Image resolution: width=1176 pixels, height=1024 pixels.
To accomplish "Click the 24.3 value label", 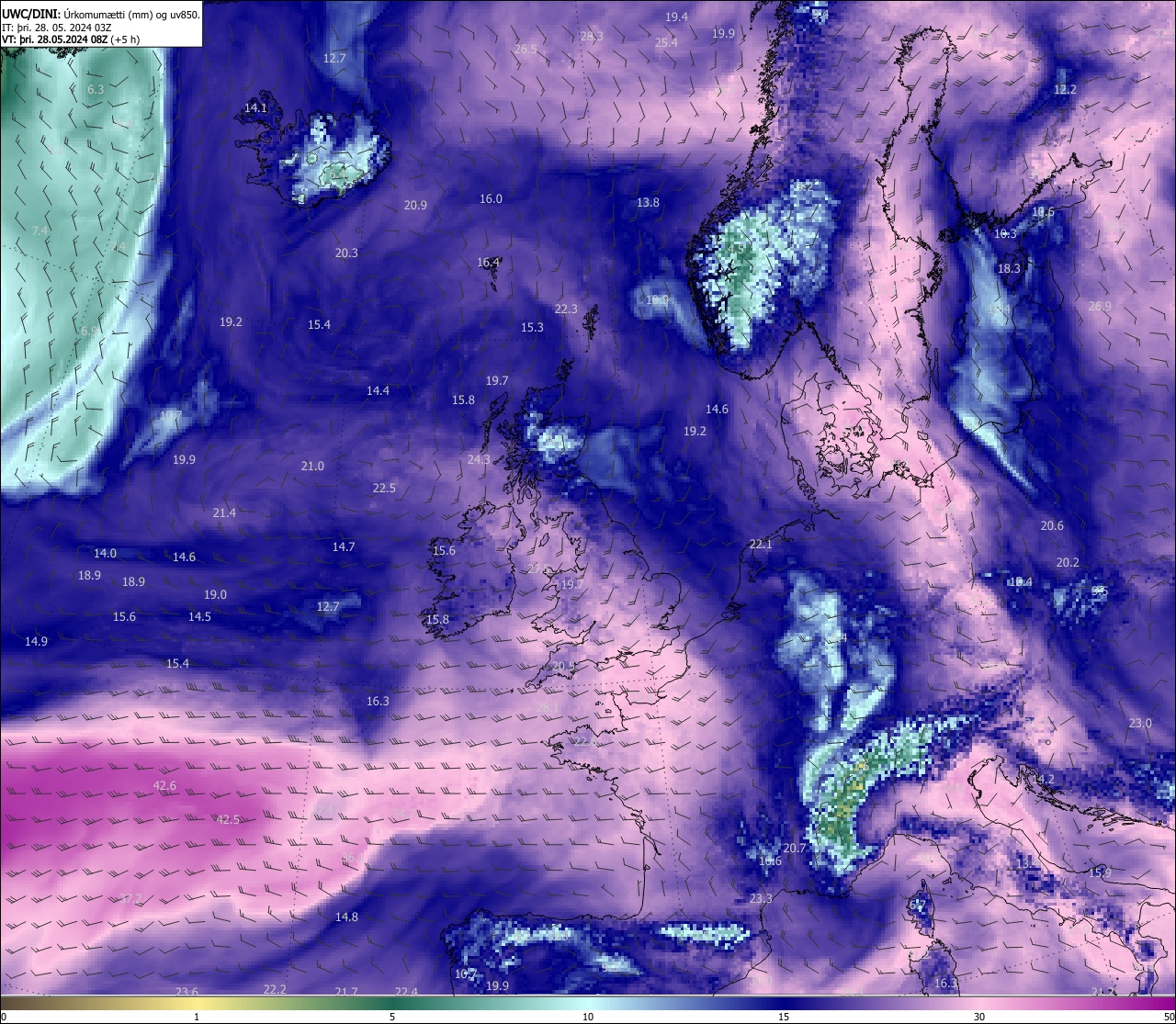I will coord(479,459).
